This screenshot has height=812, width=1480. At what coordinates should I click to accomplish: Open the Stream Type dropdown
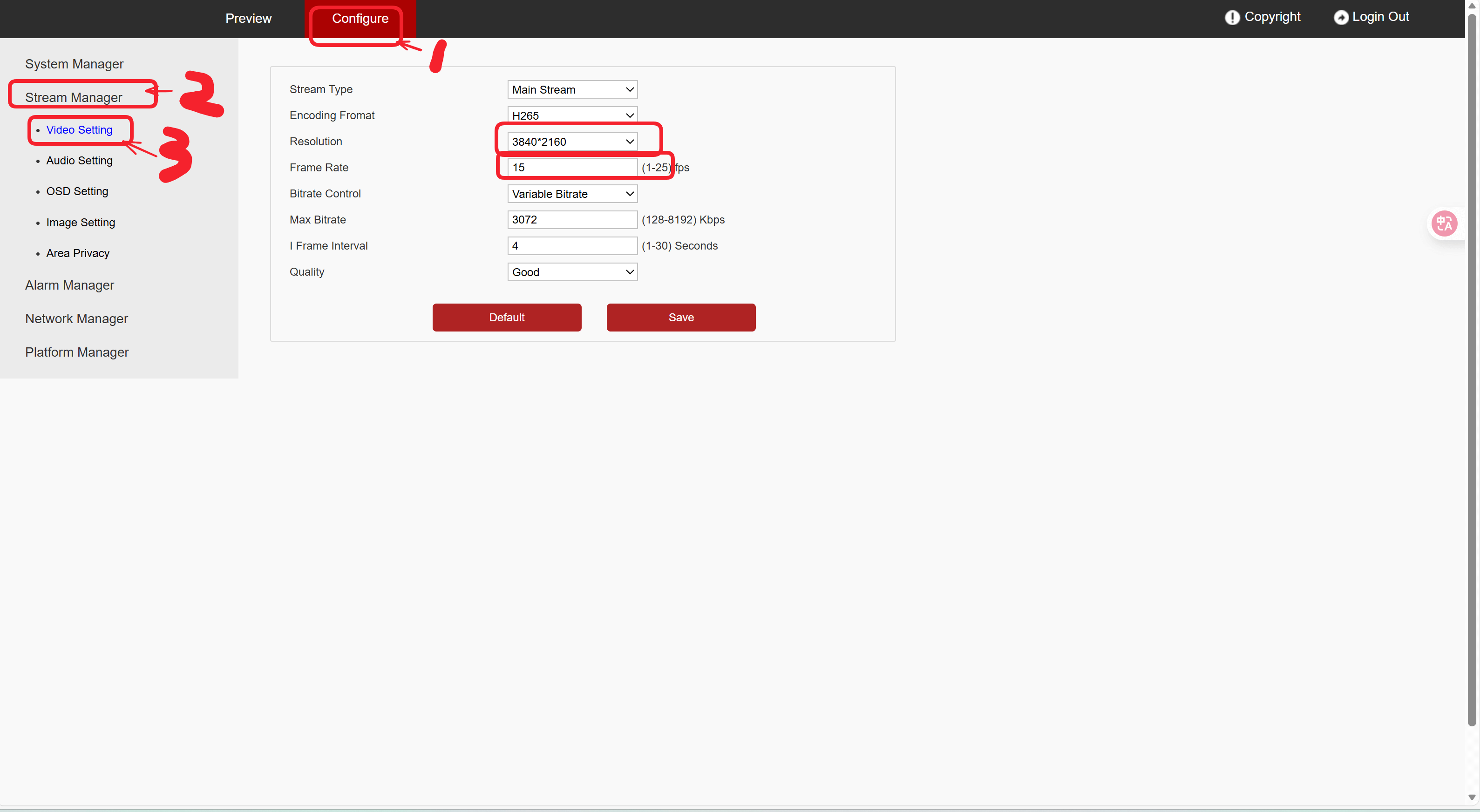572,89
